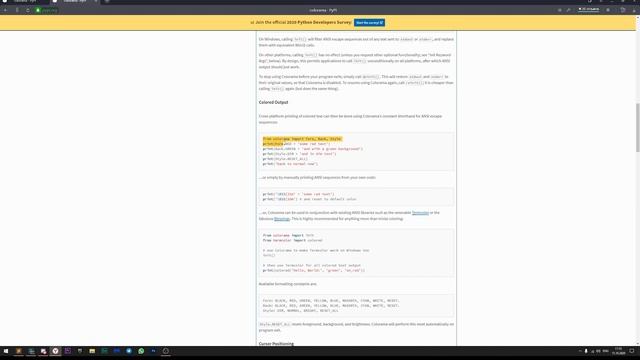The height and width of the screenshot is (360, 640).
Task: Open File Explorer from the taskbar
Action: (92, 351)
